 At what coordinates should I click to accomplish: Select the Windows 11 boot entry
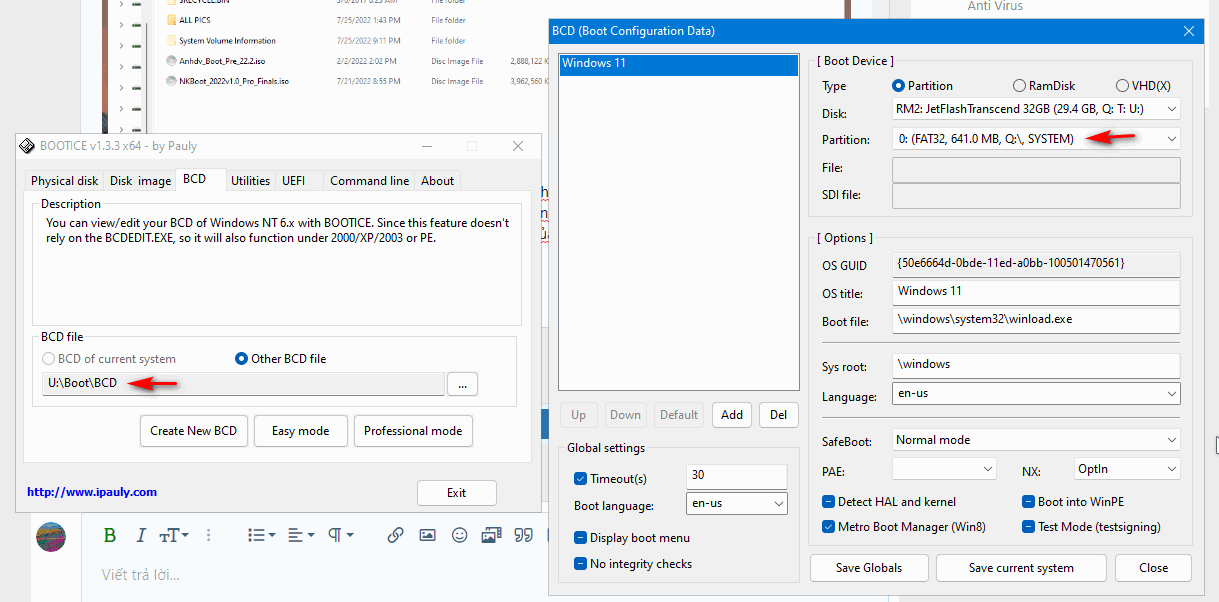pos(679,64)
